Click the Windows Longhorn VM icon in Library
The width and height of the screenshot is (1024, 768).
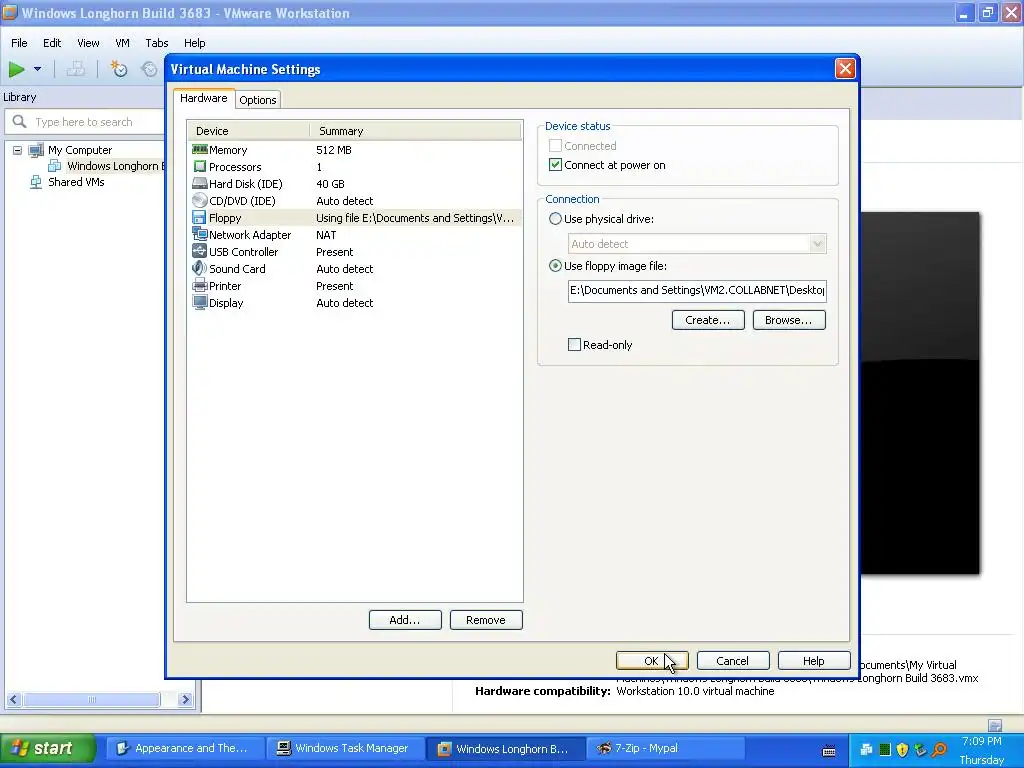[55, 166]
